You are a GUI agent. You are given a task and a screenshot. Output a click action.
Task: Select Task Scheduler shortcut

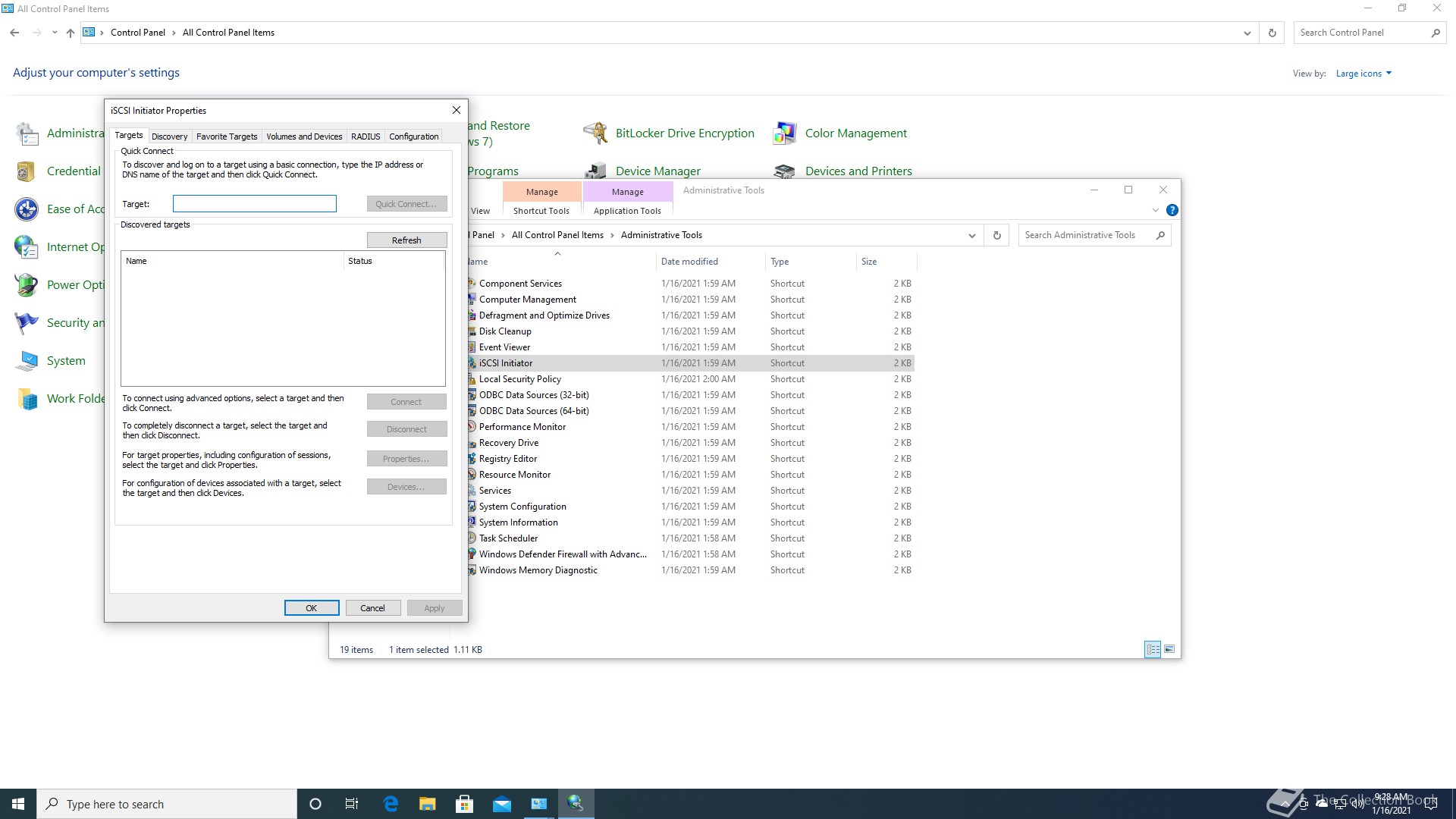pos(508,538)
